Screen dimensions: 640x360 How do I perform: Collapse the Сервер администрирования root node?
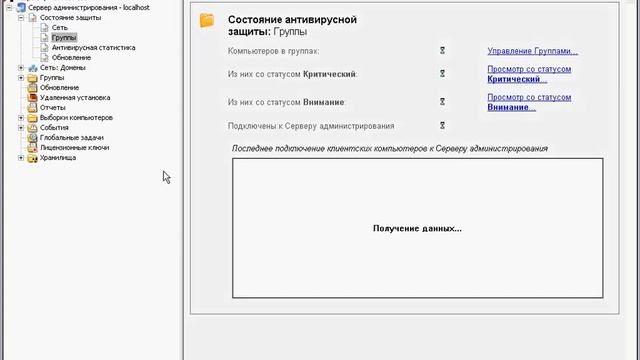coord(9,8)
